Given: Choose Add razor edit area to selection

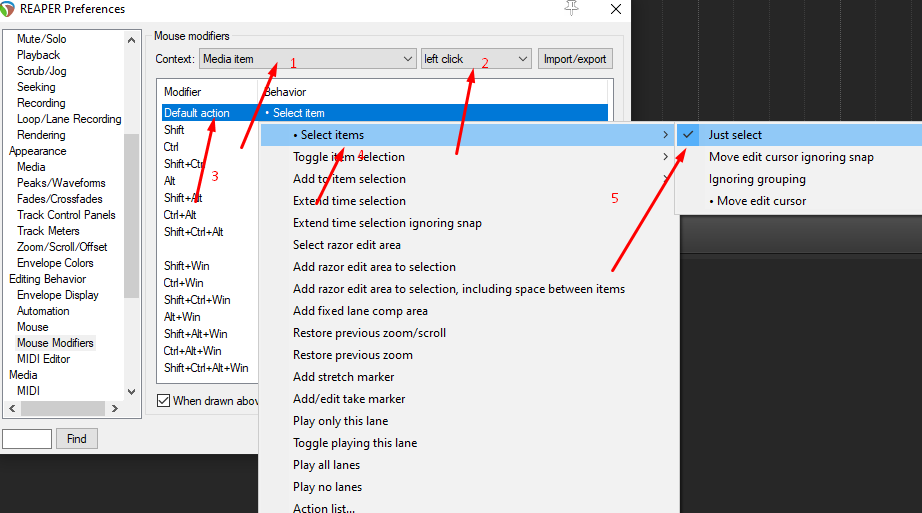Looking at the screenshot, I should click(x=468, y=267).
